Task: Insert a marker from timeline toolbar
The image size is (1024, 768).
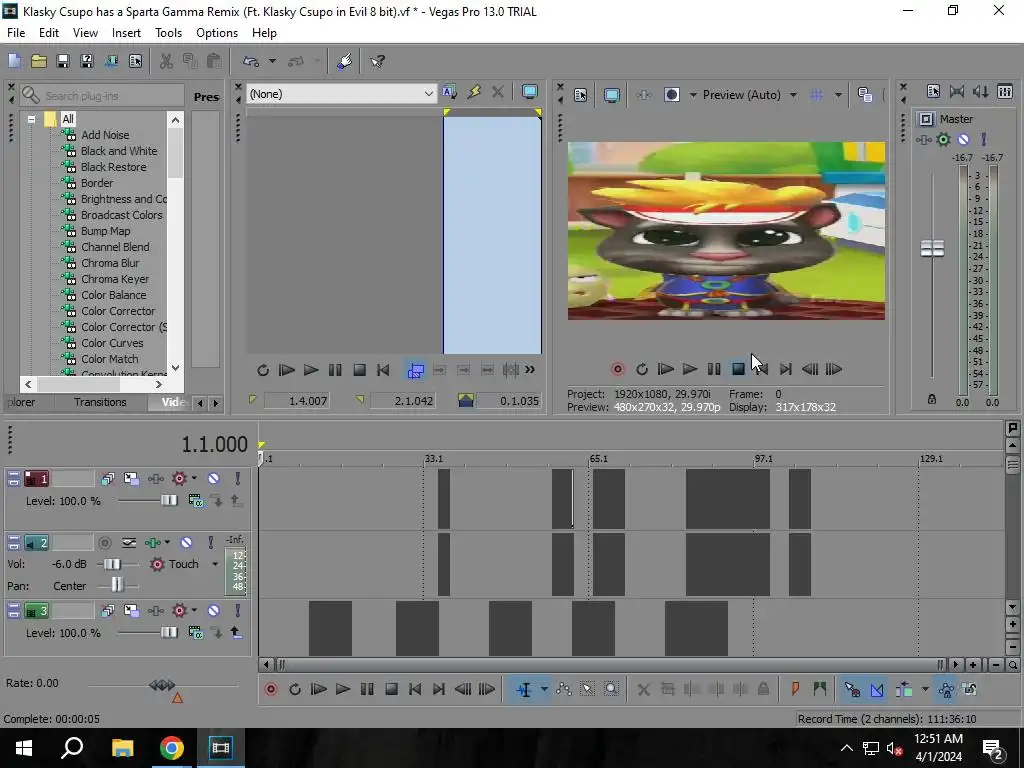Action: click(795, 690)
